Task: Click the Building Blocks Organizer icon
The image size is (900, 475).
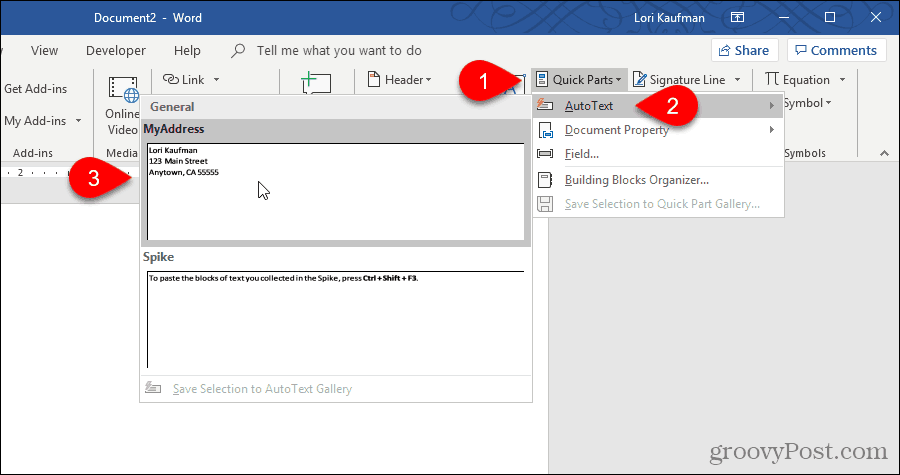Action: coord(545,180)
